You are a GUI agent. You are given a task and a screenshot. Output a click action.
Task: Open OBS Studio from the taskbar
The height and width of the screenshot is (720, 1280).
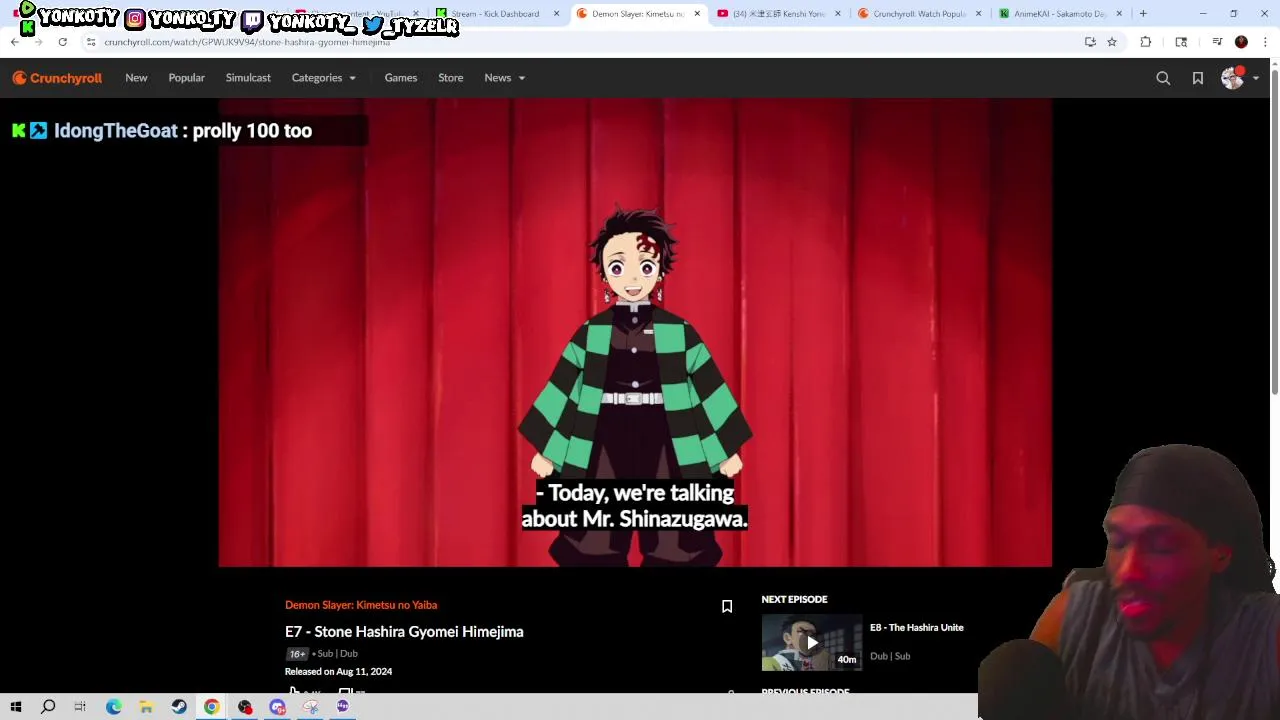245,707
